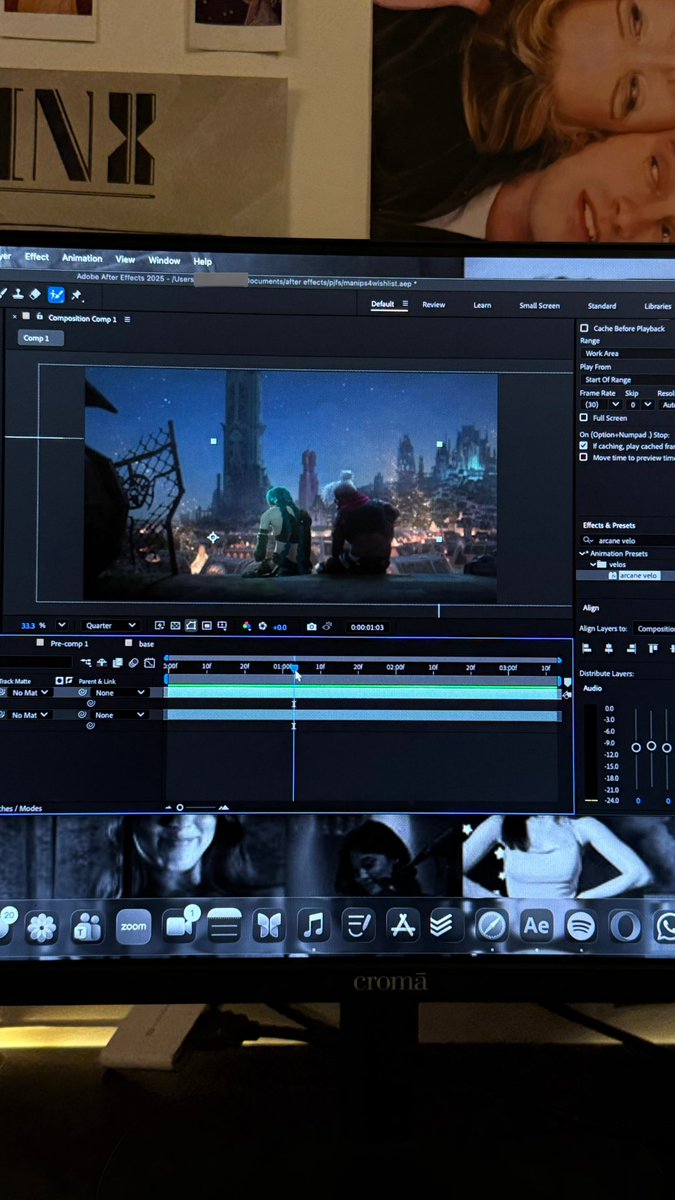
Task: Open the Help menu
Action: [x=203, y=261]
